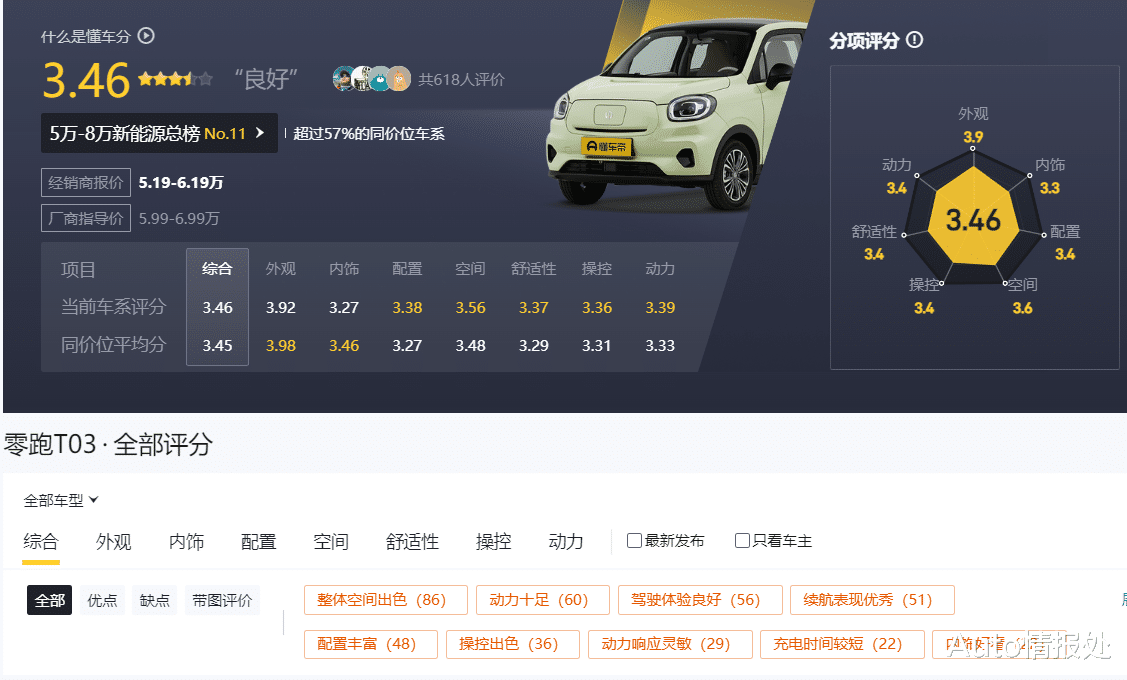1127x680 pixels.
Task: Select the 续航表现优秀 (51) tag
Action: pos(873,599)
